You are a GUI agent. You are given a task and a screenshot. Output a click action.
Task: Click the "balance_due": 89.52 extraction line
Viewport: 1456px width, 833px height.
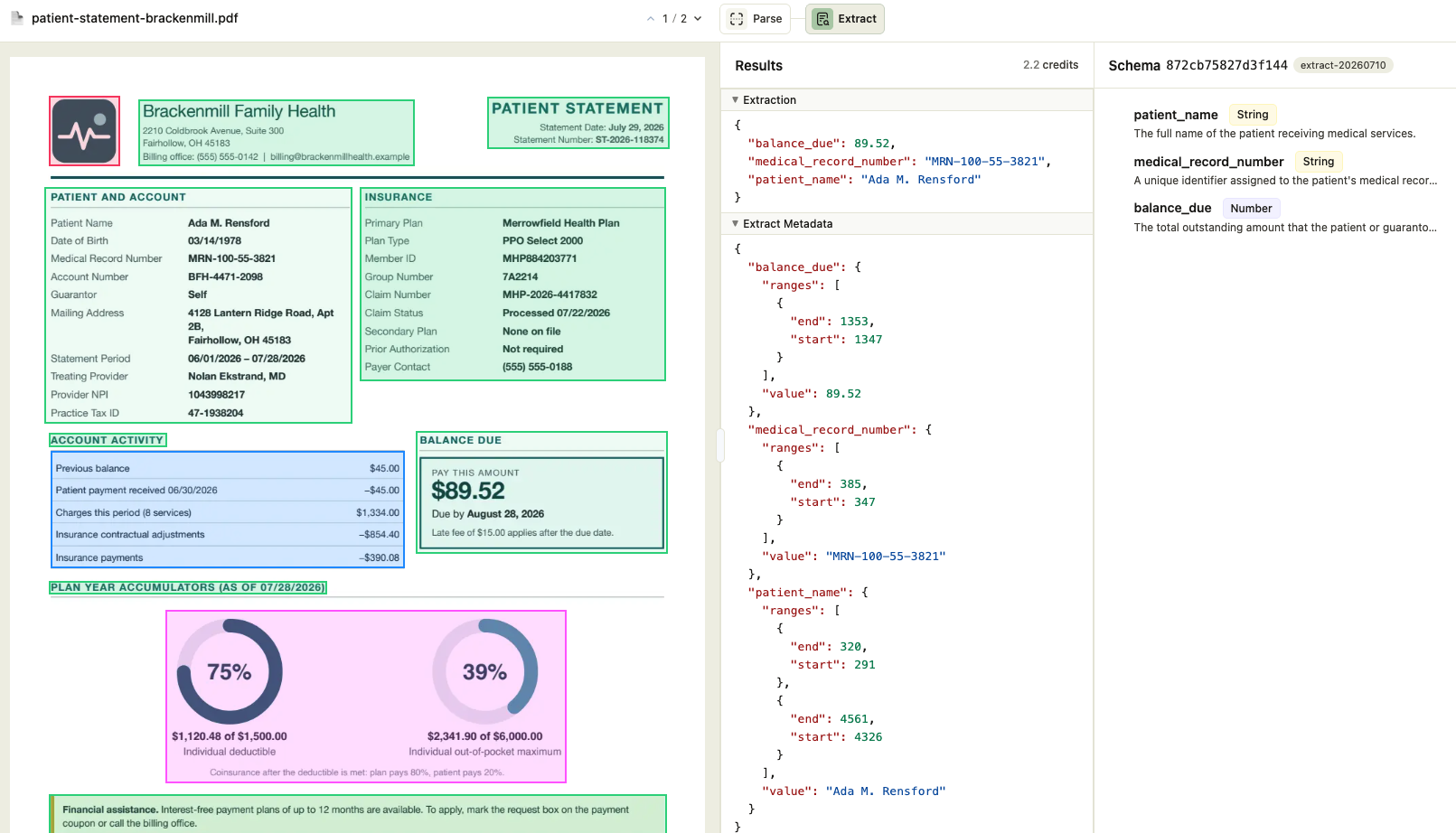point(821,144)
